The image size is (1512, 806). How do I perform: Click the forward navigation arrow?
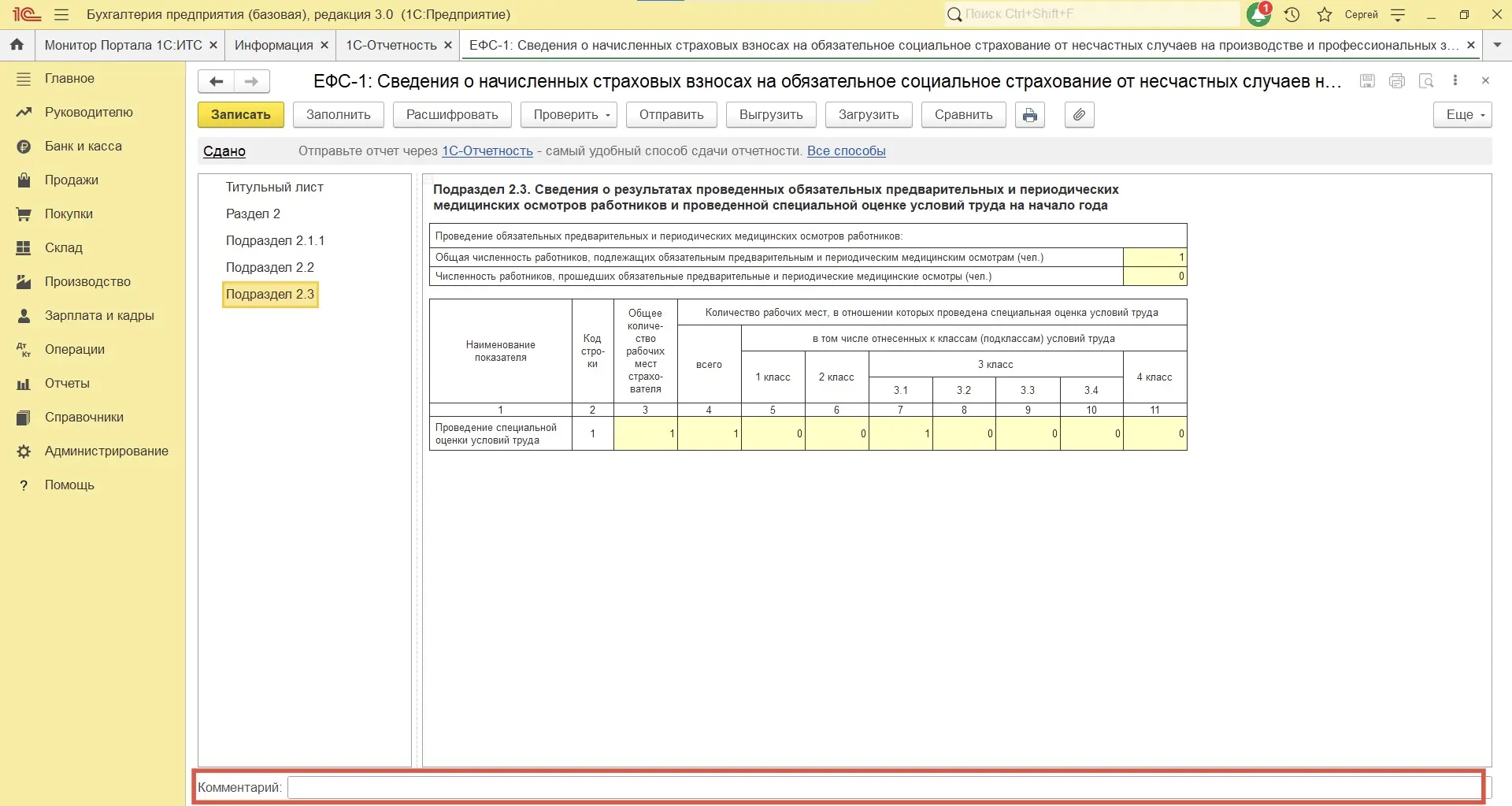252,81
